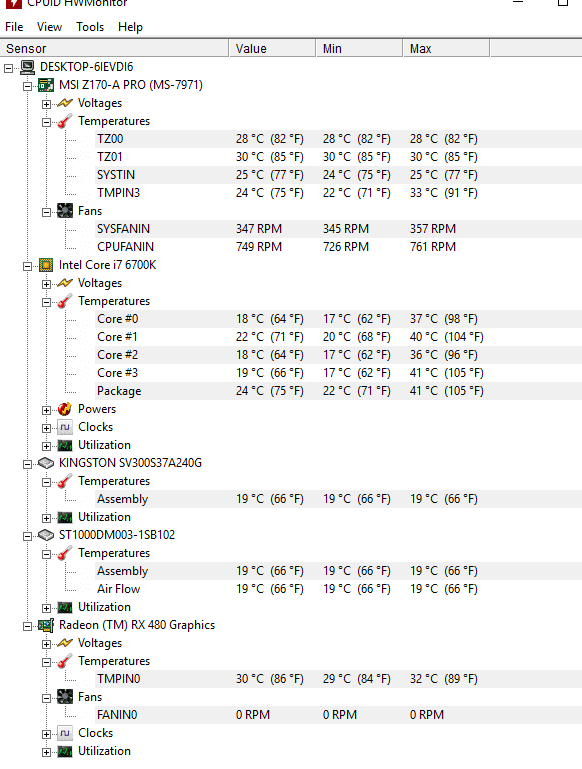Click the Powers flame icon under Intel Core i7
The height and width of the screenshot is (769, 582).
65,409
